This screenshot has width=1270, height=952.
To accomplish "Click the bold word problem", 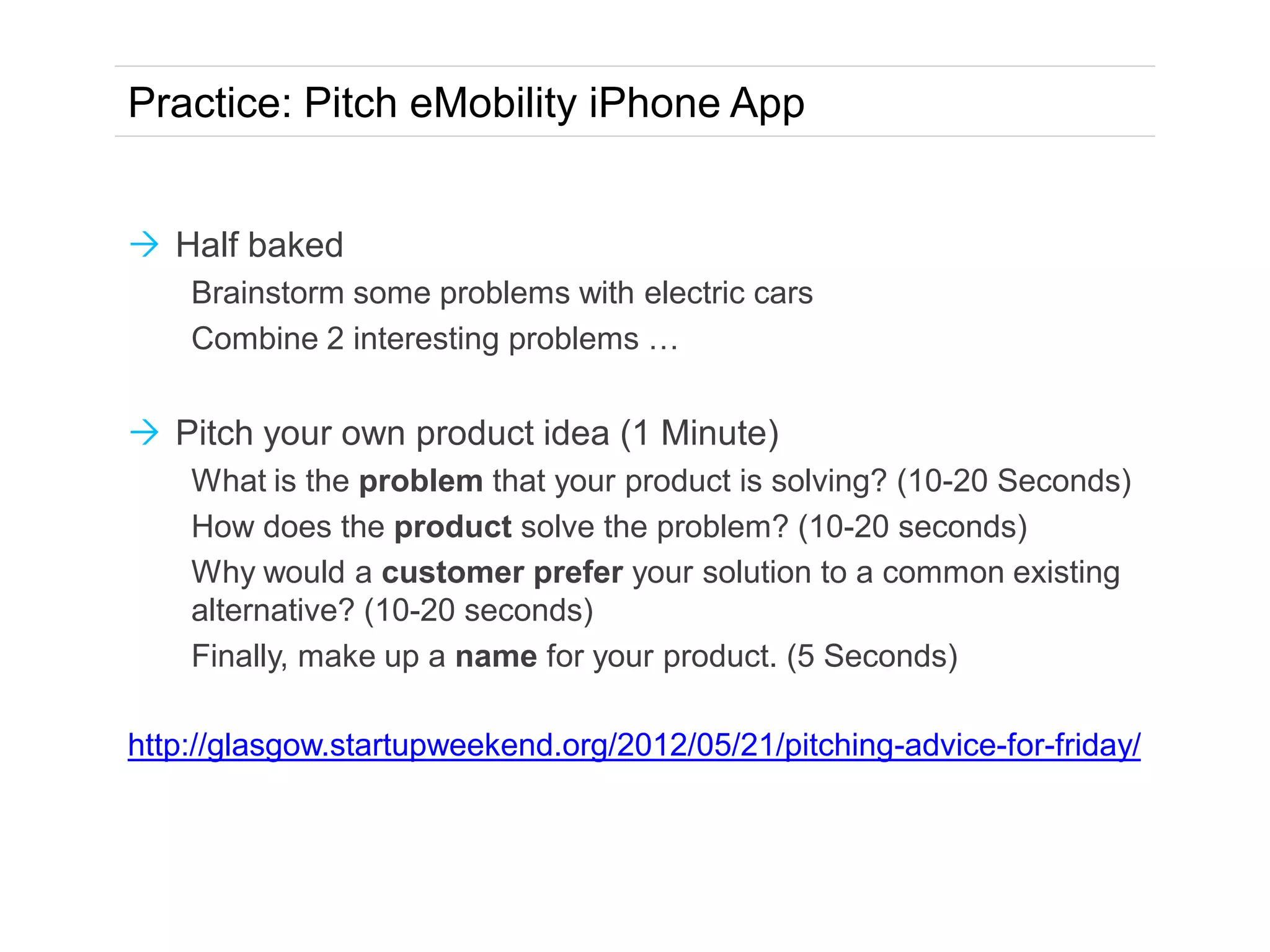I will coord(421,481).
